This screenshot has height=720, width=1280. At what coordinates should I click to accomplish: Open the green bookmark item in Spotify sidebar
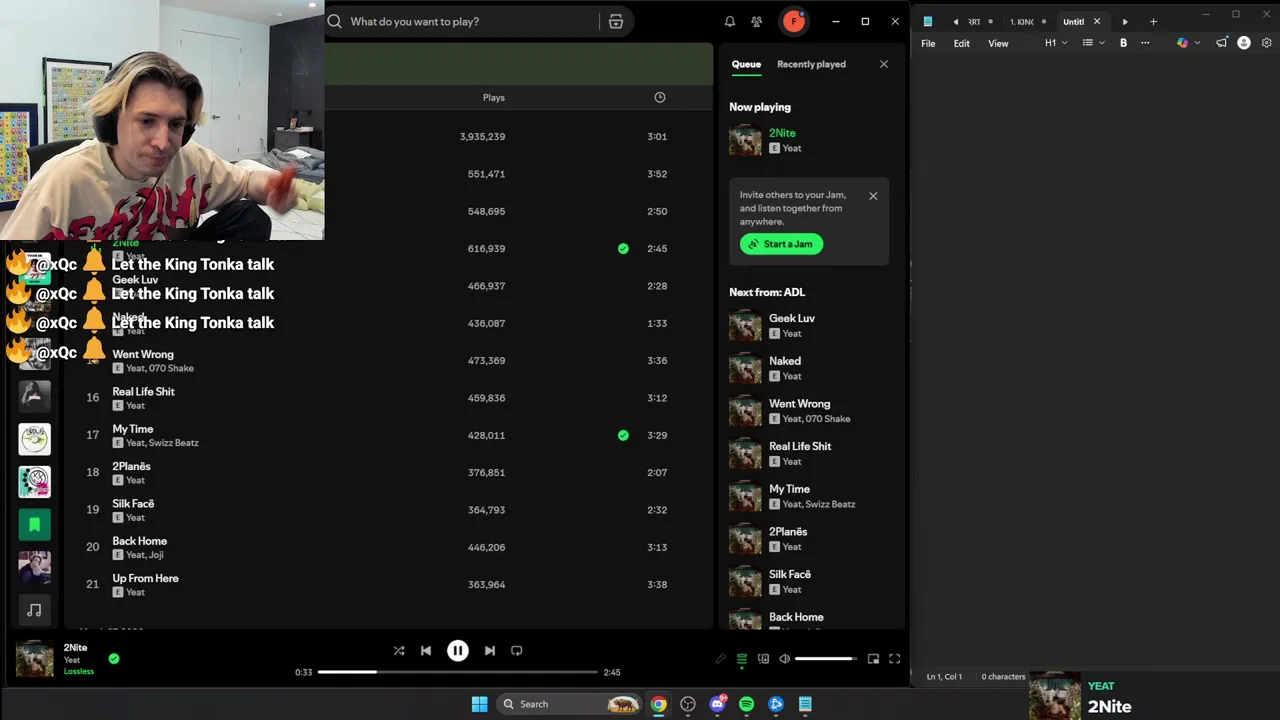click(34, 524)
